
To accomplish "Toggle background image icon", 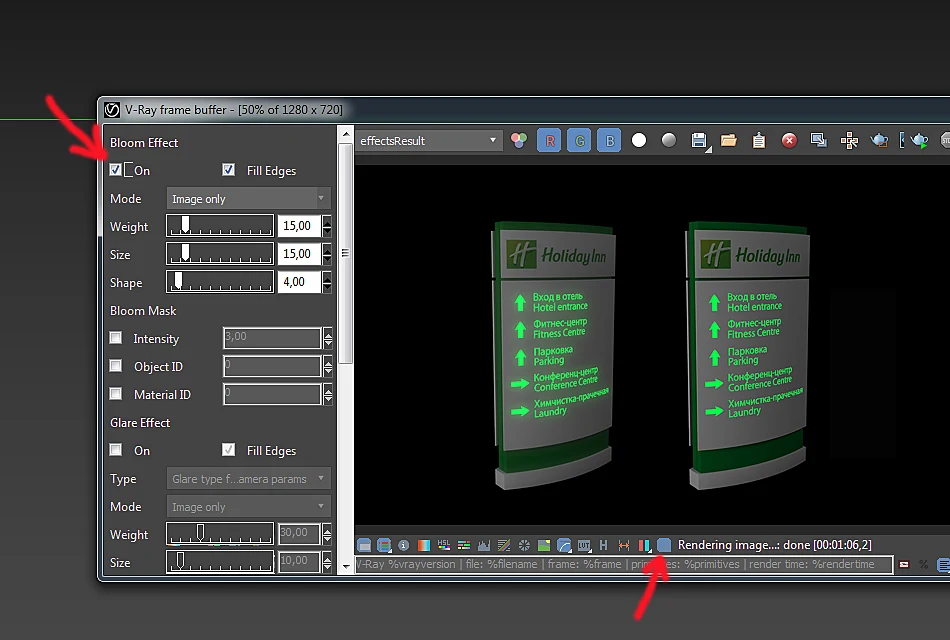I will [x=544, y=545].
